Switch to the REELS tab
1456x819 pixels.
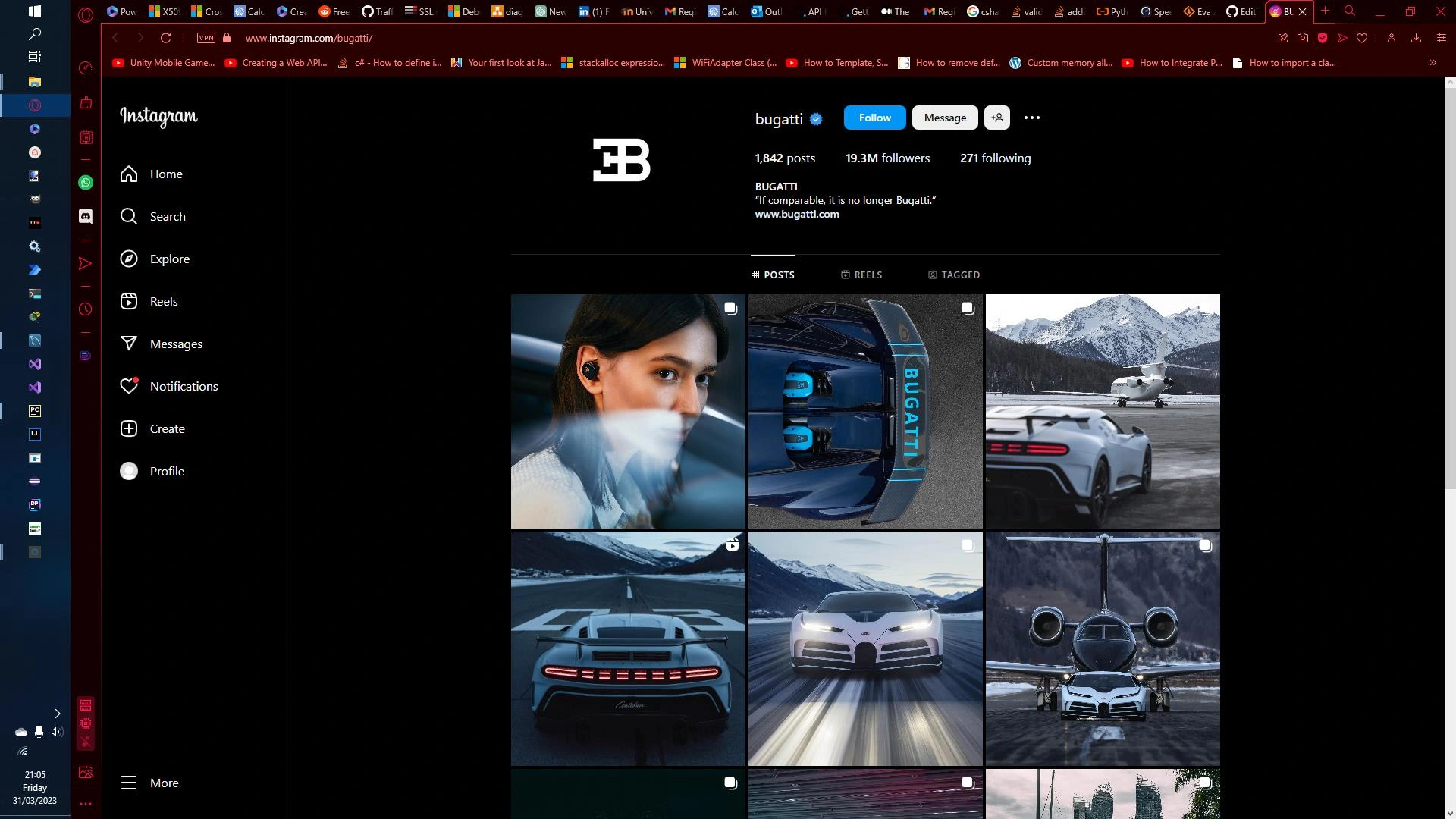[x=861, y=275]
